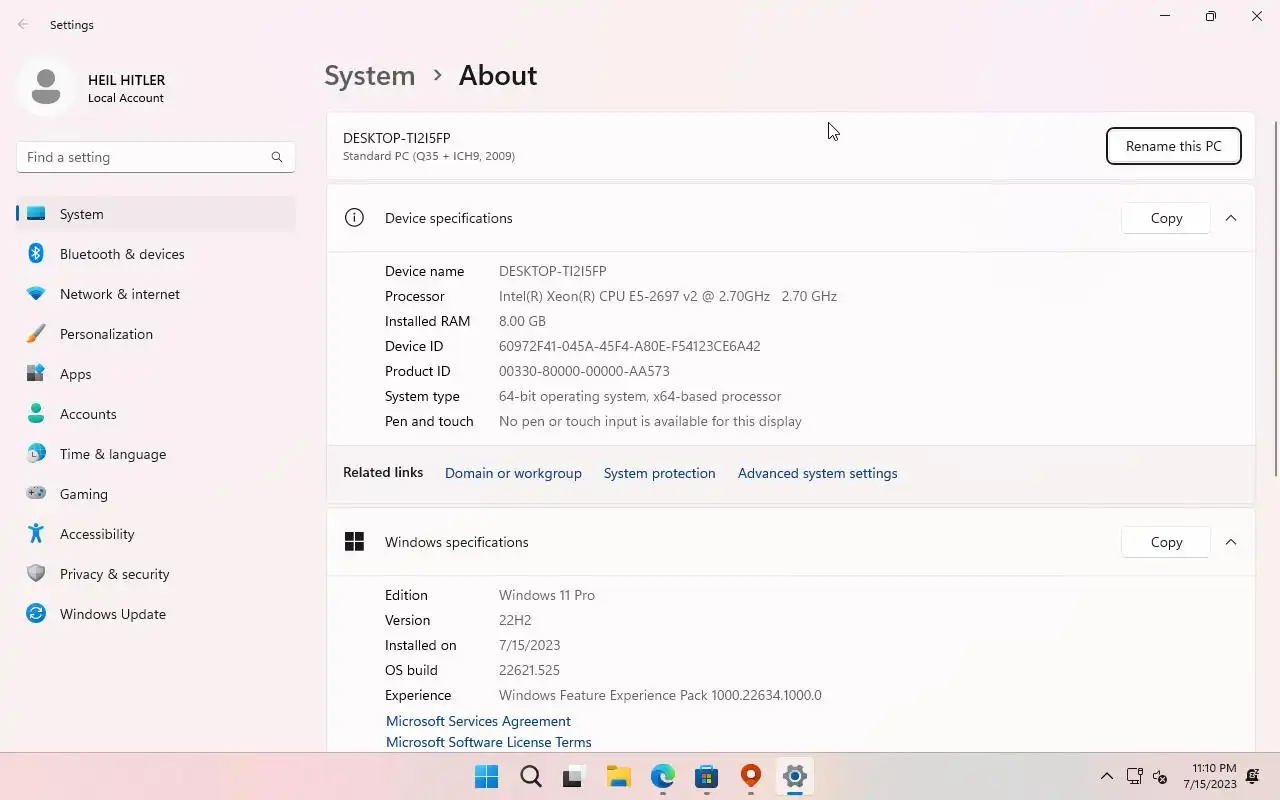Open Advanced system settings
Screen dimensions: 1280x800
[818, 473]
